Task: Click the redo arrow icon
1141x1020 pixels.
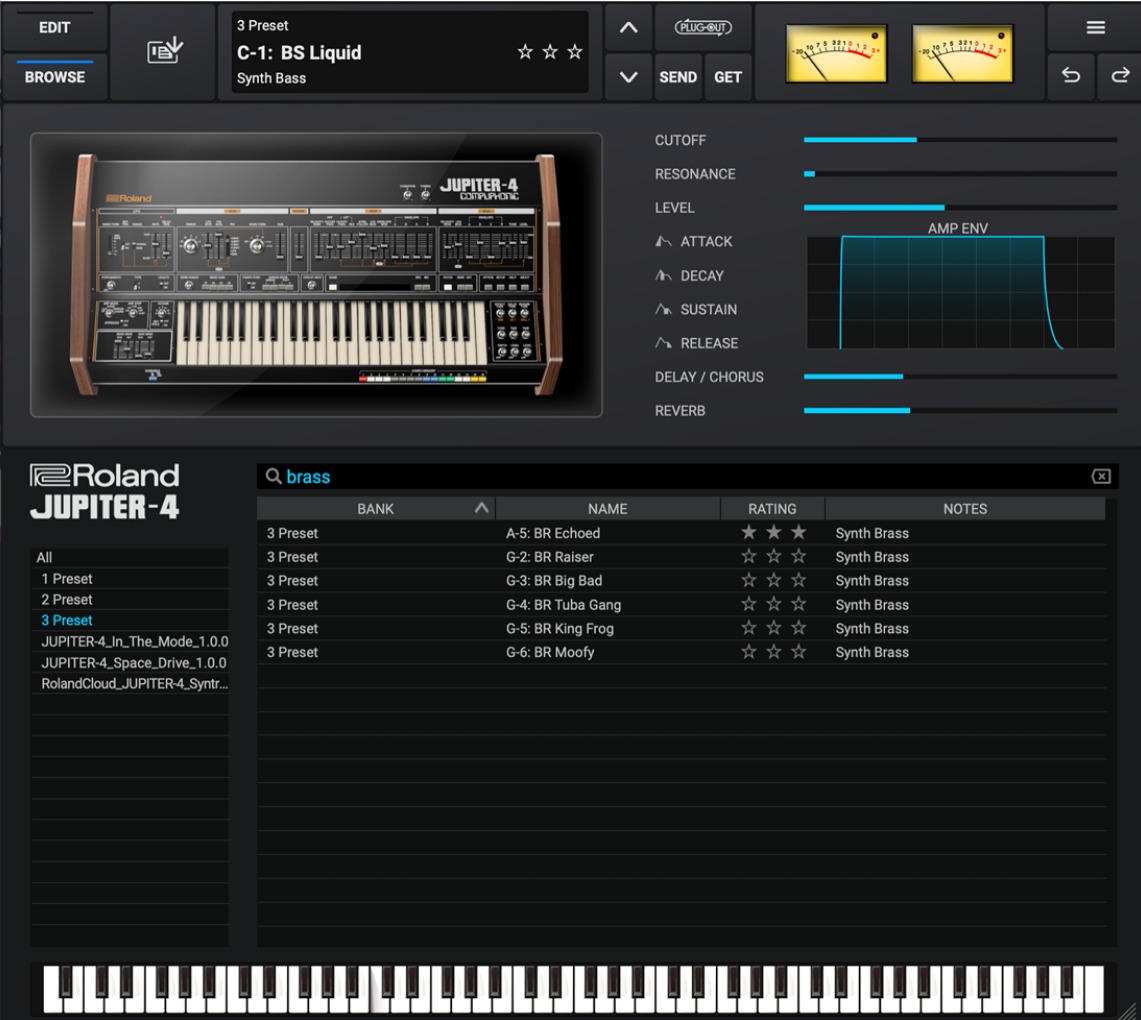Action: tap(1121, 75)
